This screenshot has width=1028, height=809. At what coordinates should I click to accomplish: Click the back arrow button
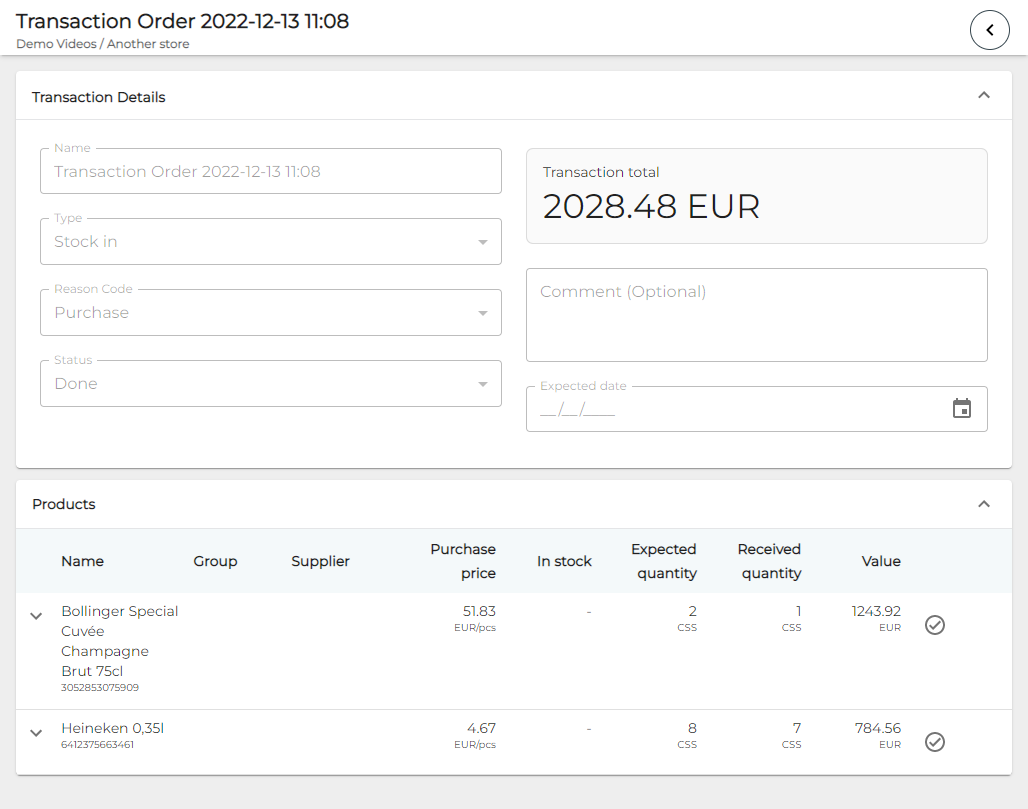[x=989, y=30]
